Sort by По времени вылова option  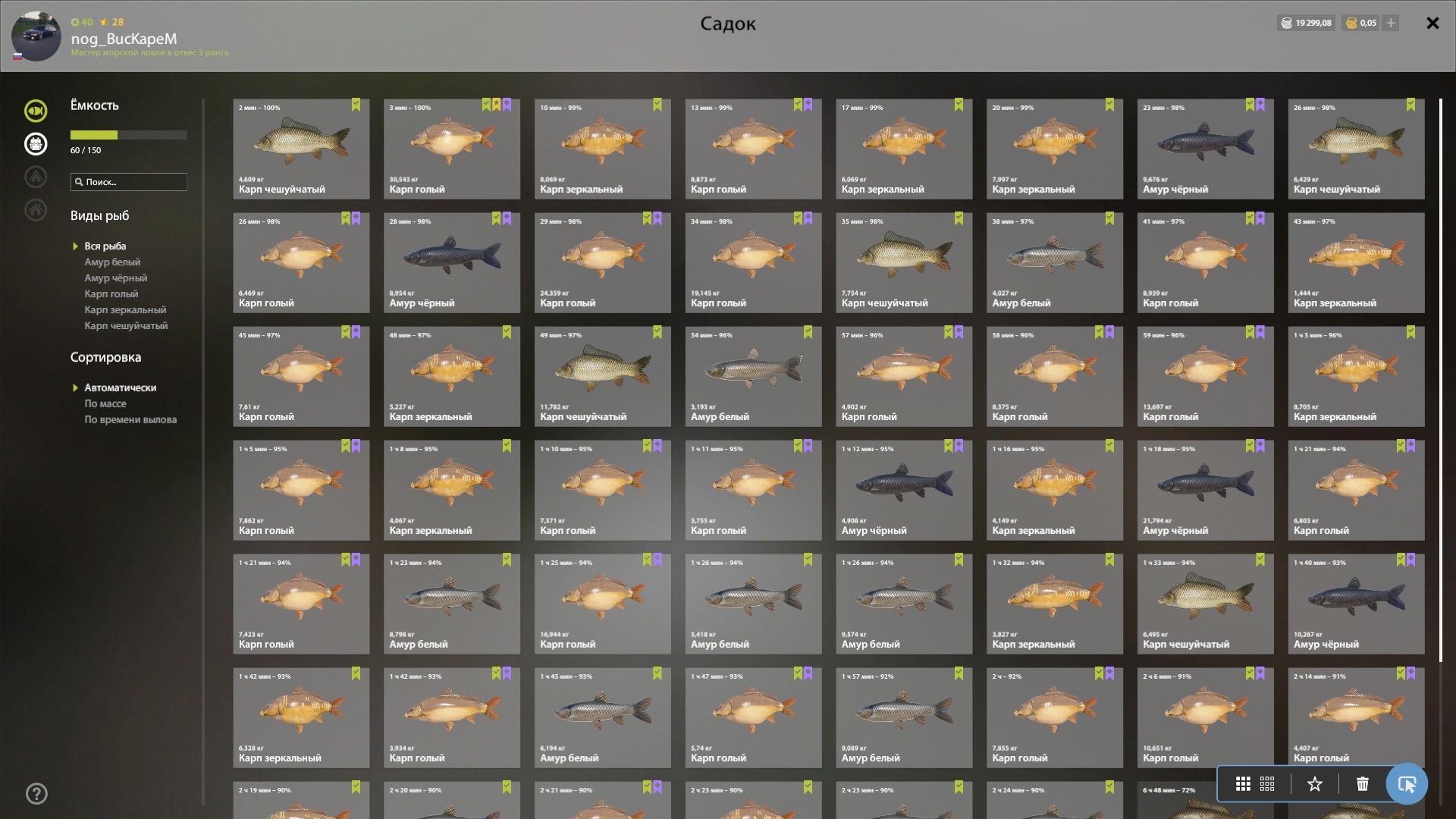click(130, 419)
